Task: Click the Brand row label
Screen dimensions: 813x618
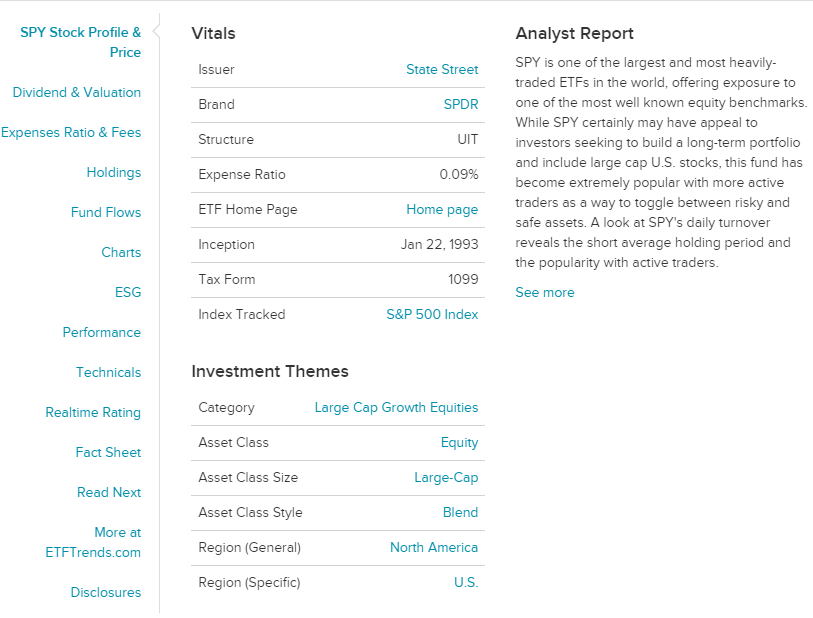Action: pyautogui.click(x=216, y=104)
